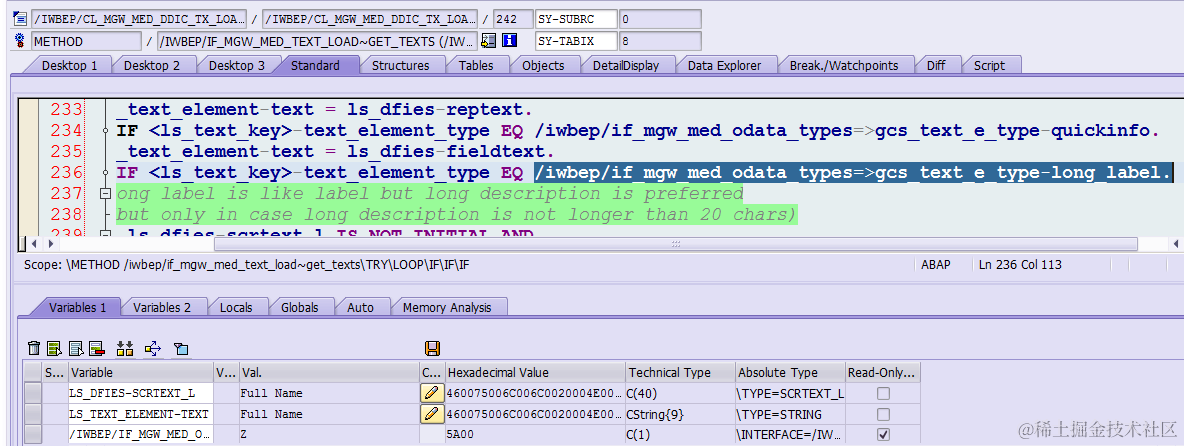Click the CString{9} technical type cell
1184x446 pixels.
coord(680,414)
